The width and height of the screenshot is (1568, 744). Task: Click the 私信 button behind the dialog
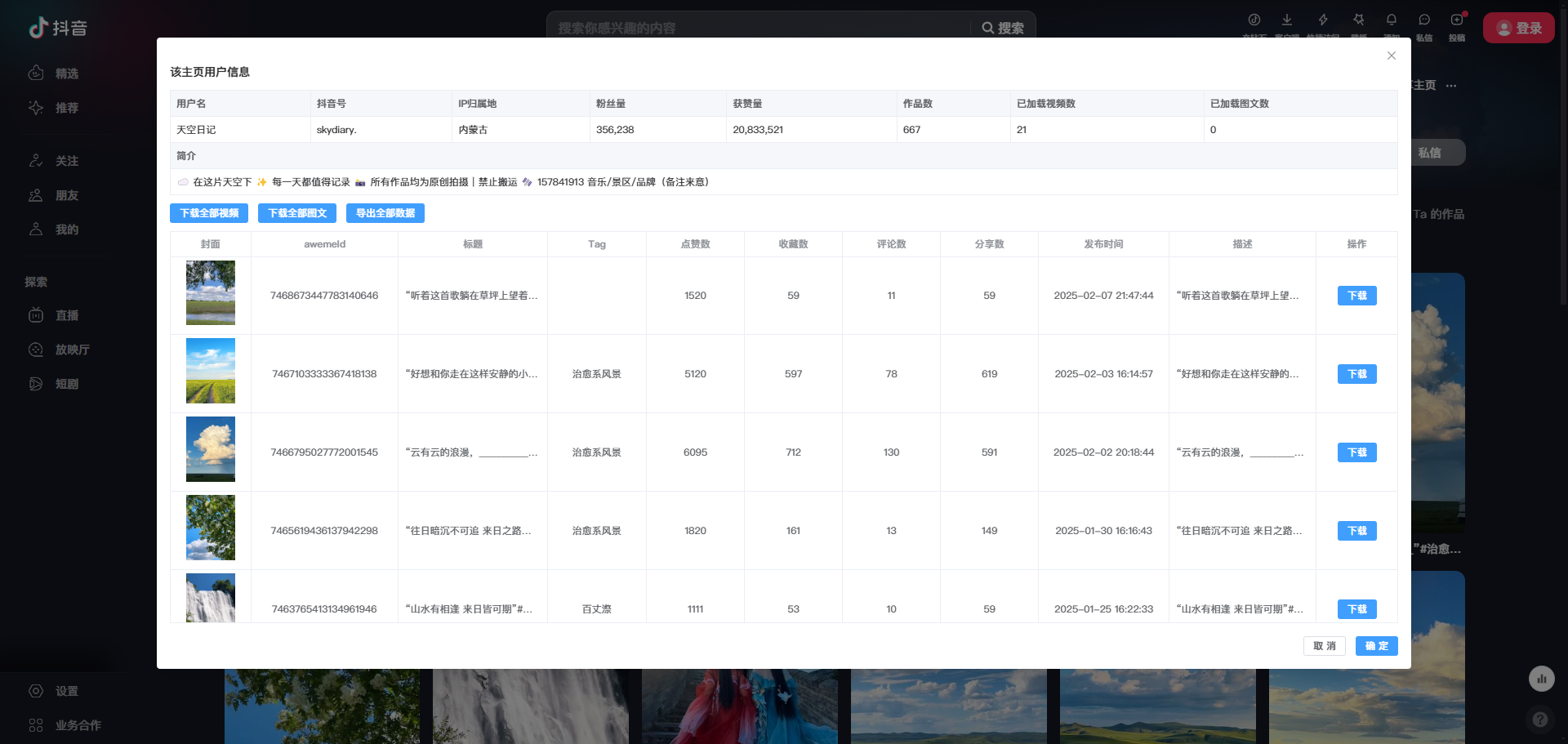point(1438,153)
